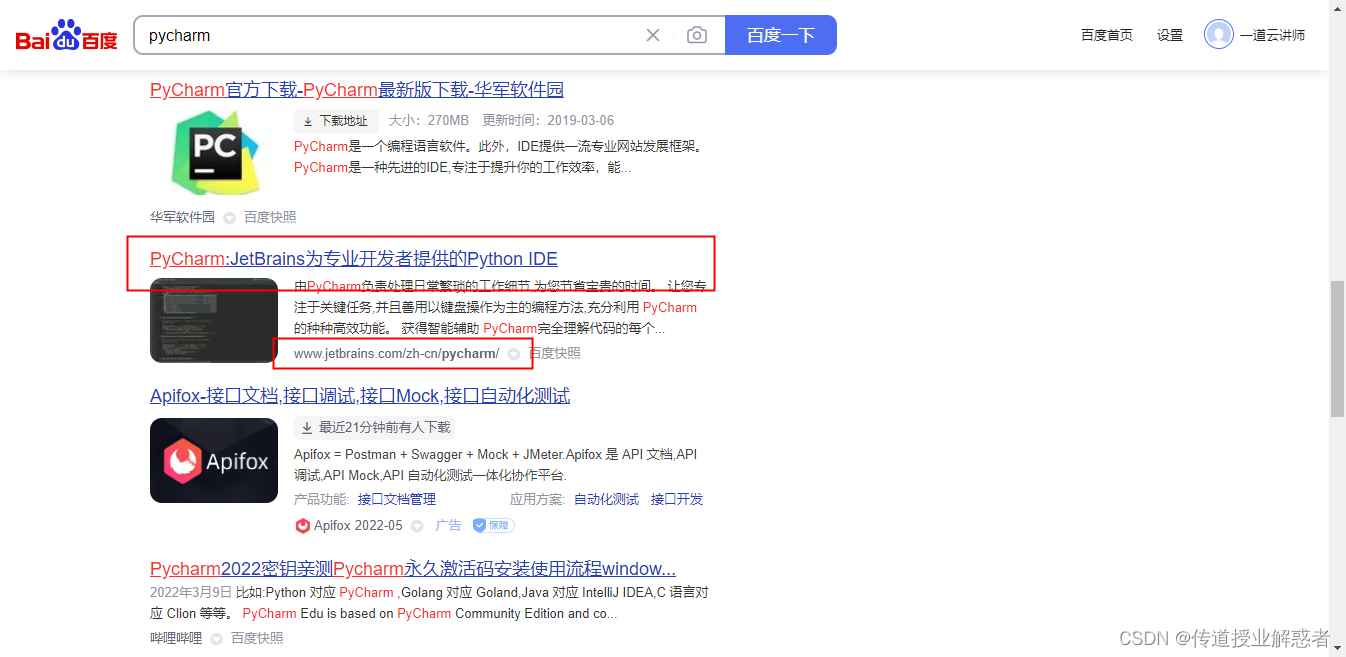Click the small Apifox icon before Apifox 2022-05

[x=302, y=525]
